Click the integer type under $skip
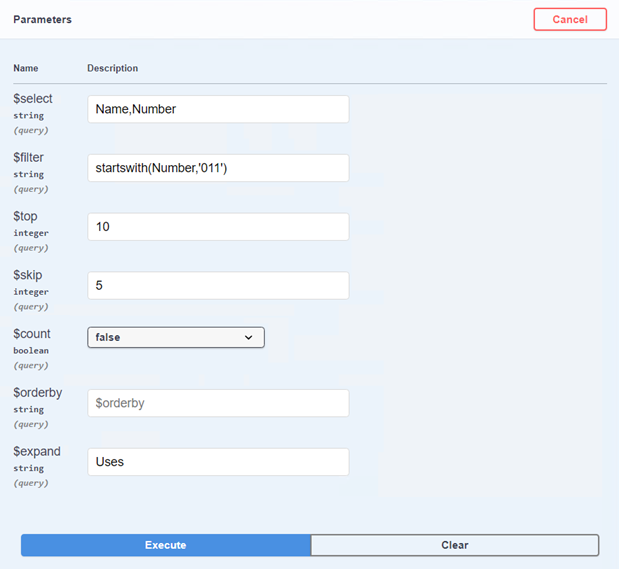This screenshot has width=619, height=569. coord(31,292)
